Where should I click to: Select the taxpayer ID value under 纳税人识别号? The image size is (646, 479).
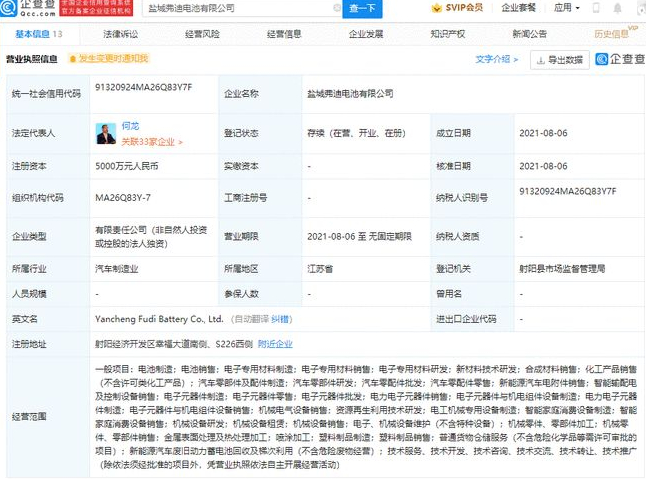click(x=568, y=192)
